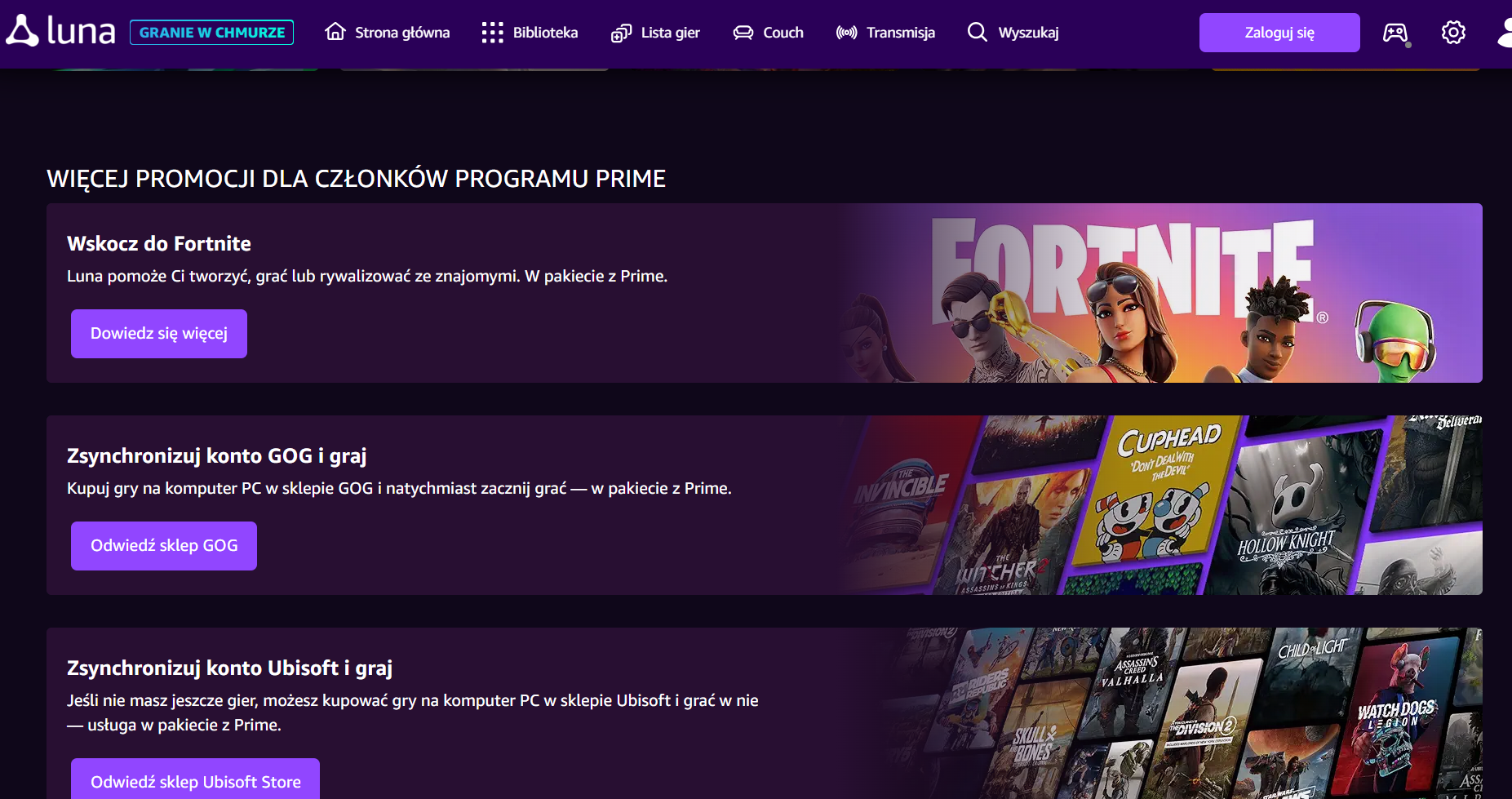Click the GRANIE W CHMURZE badge
The height and width of the screenshot is (799, 1512).
(x=211, y=33)
